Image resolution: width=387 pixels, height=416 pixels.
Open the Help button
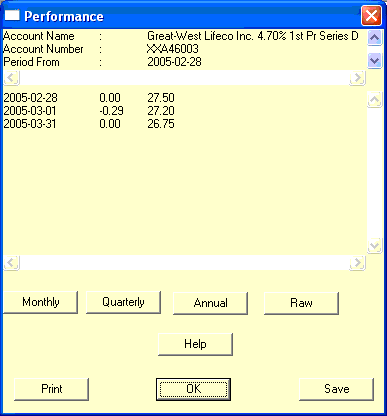click(195, 344)
